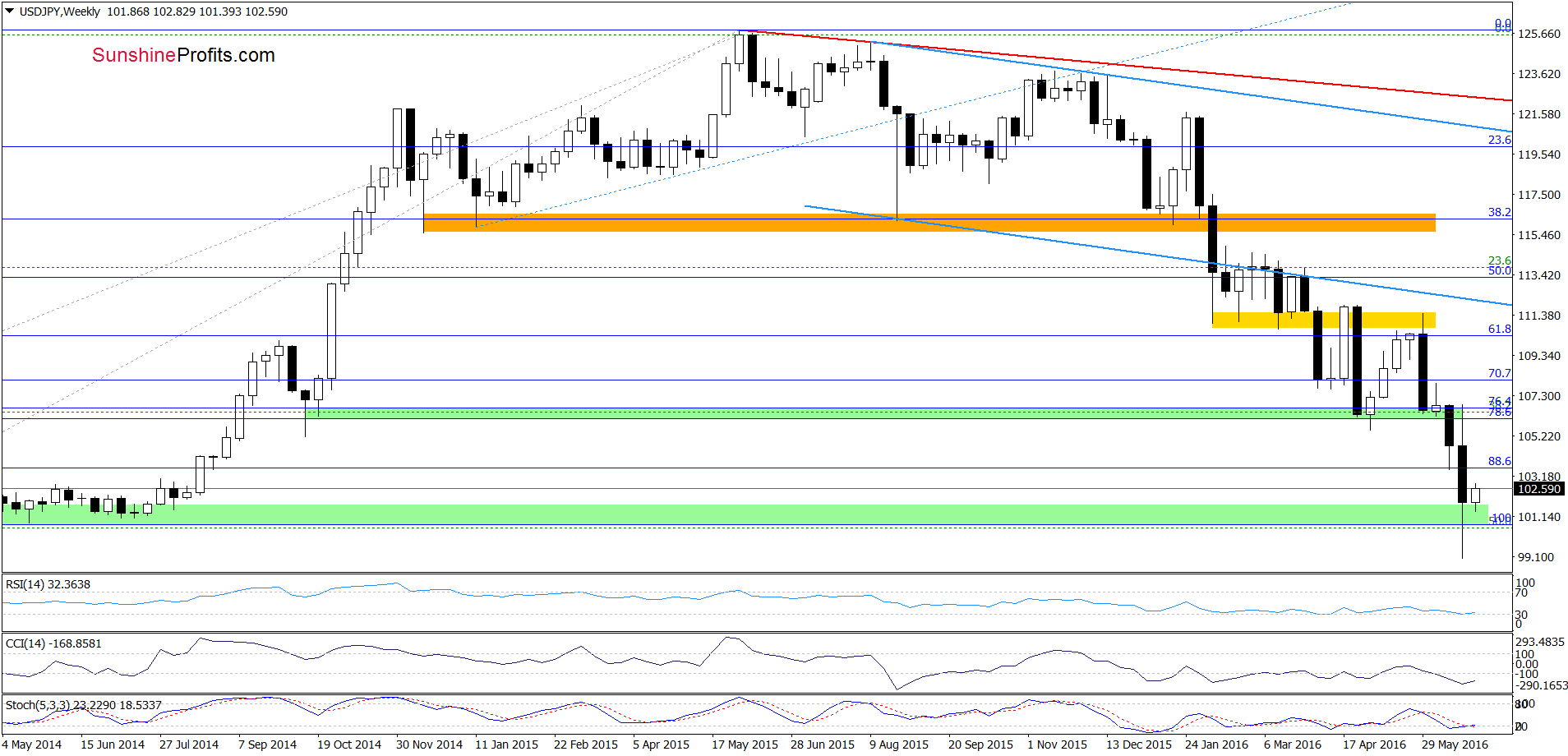Viewport: 1568px width, 756px height.
Task: Click the RSI(14) 32.3638 indicator label
Action: [48, 584]
